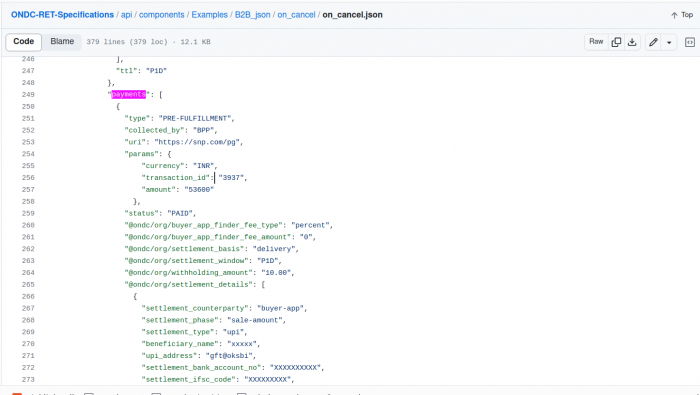Click the file name on_cancel.json
Screen dimensions: 700x395
point(352,15)
